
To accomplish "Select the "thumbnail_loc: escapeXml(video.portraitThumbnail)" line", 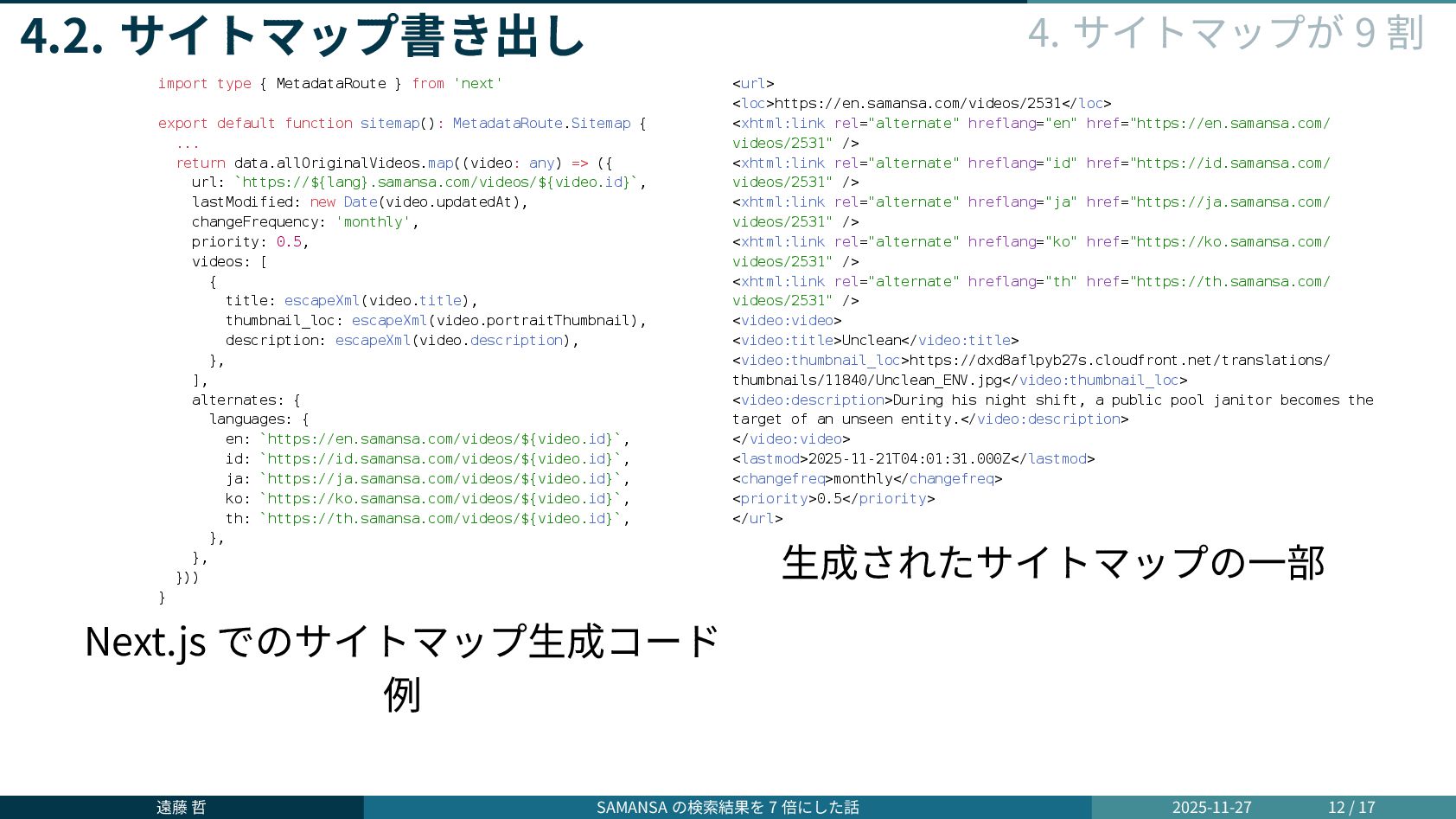I will coord(436,320).
